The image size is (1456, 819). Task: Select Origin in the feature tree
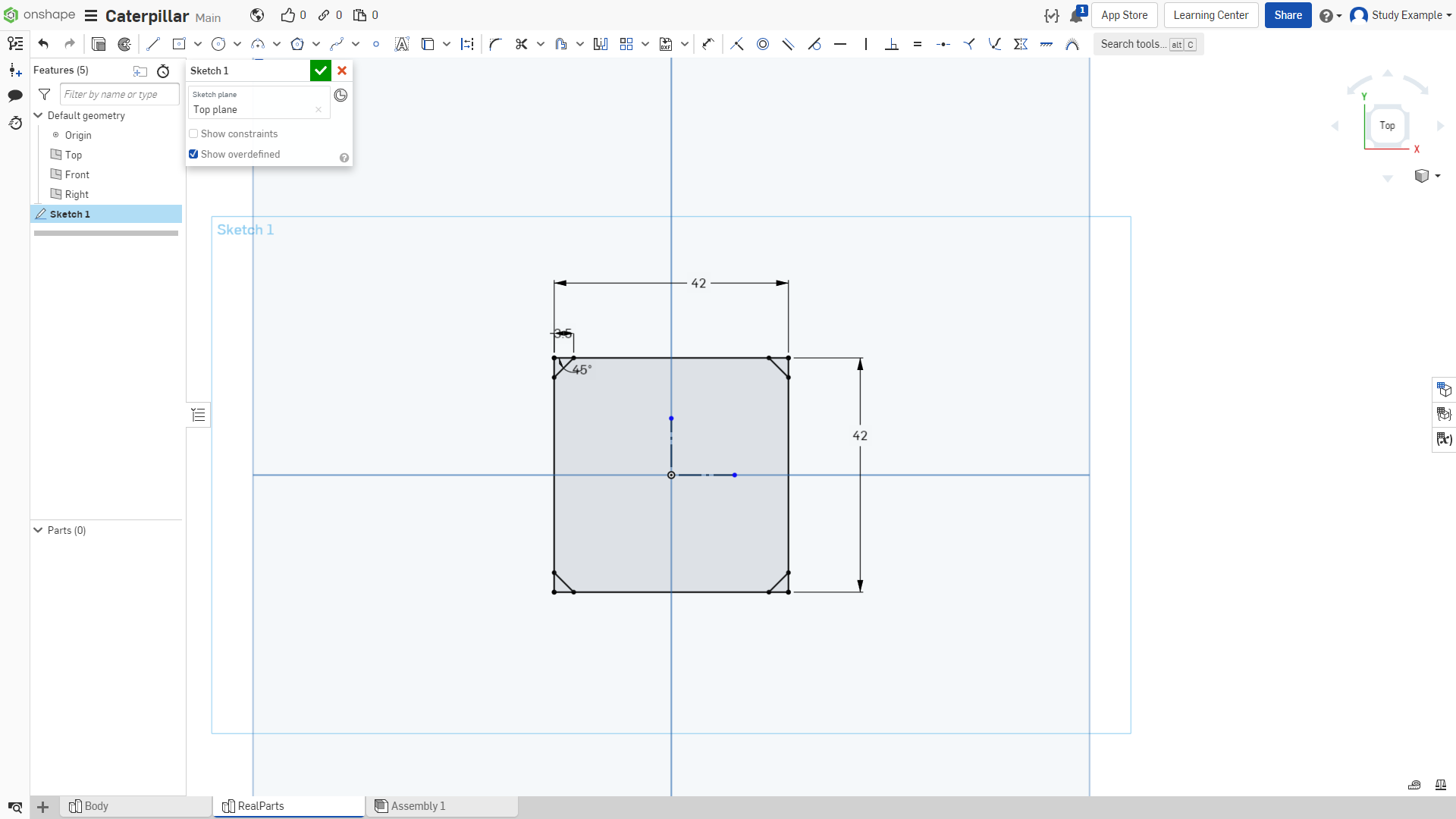click(77, 135)
